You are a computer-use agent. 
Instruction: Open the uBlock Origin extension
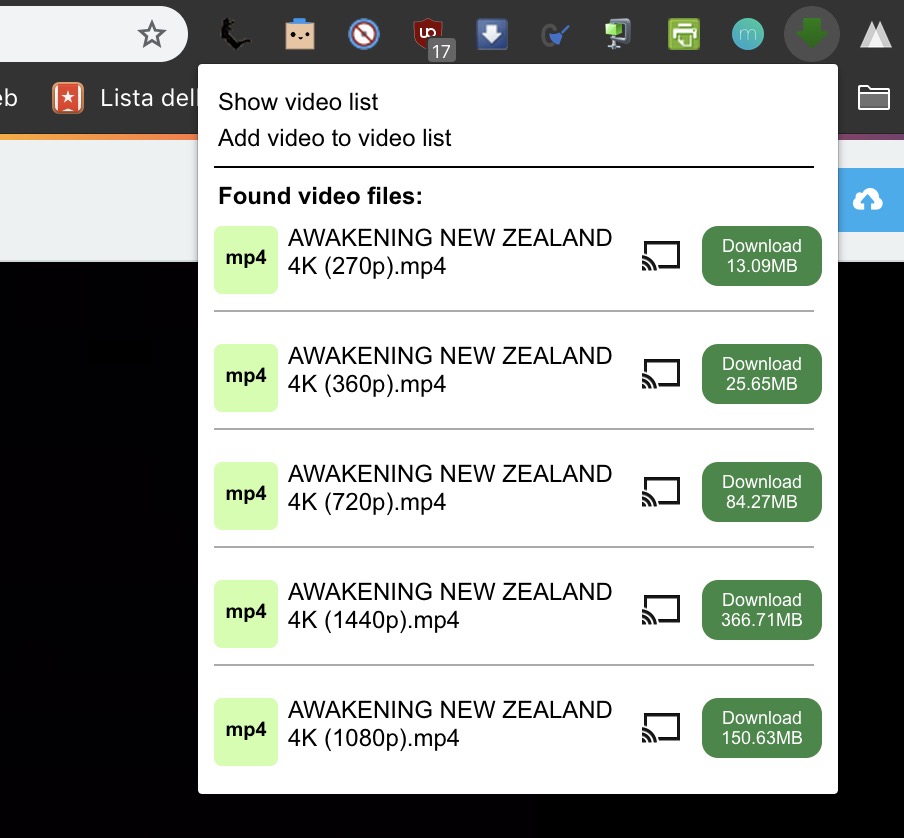[429, 35]
